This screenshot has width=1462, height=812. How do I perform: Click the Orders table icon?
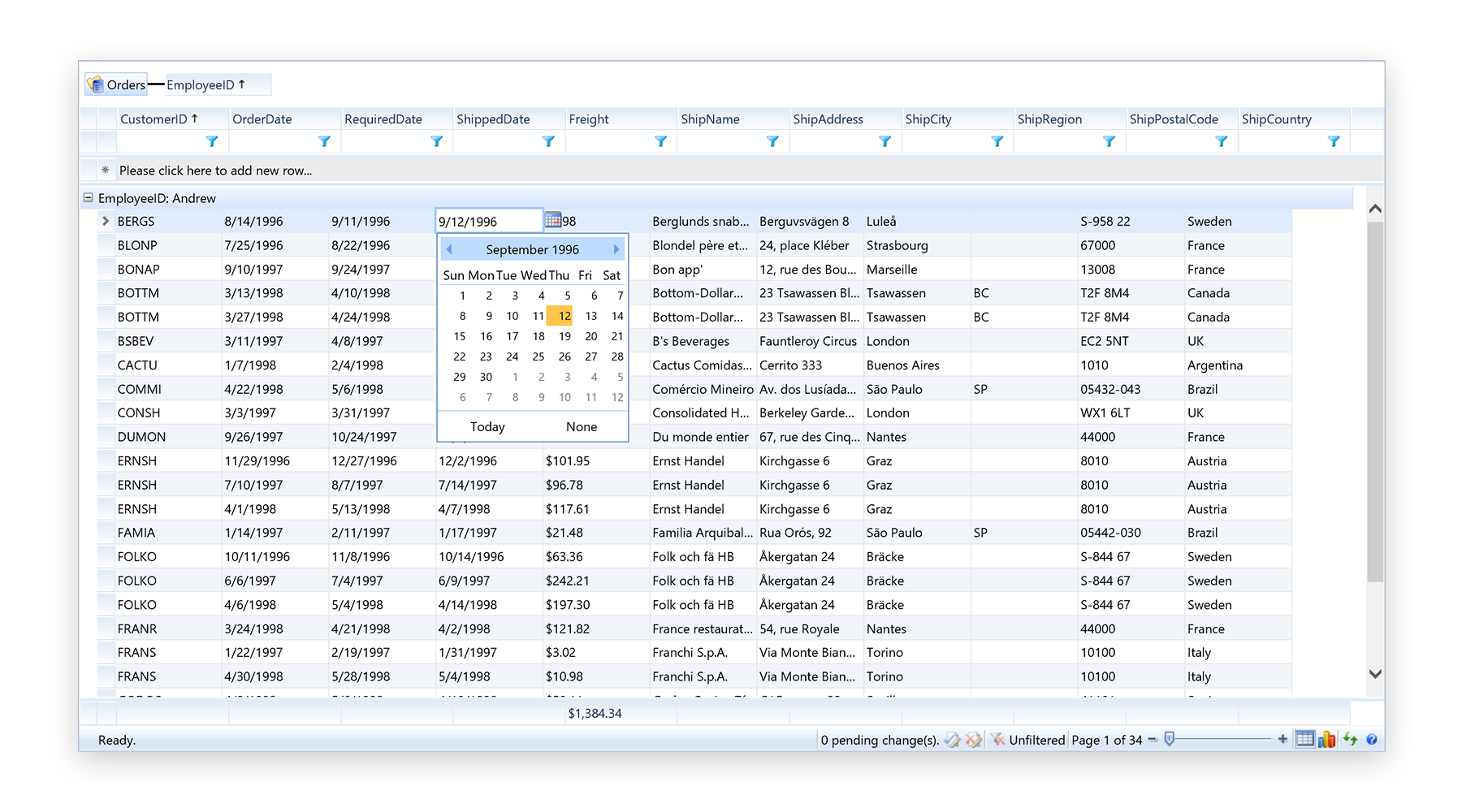click(x=96, y=84)
